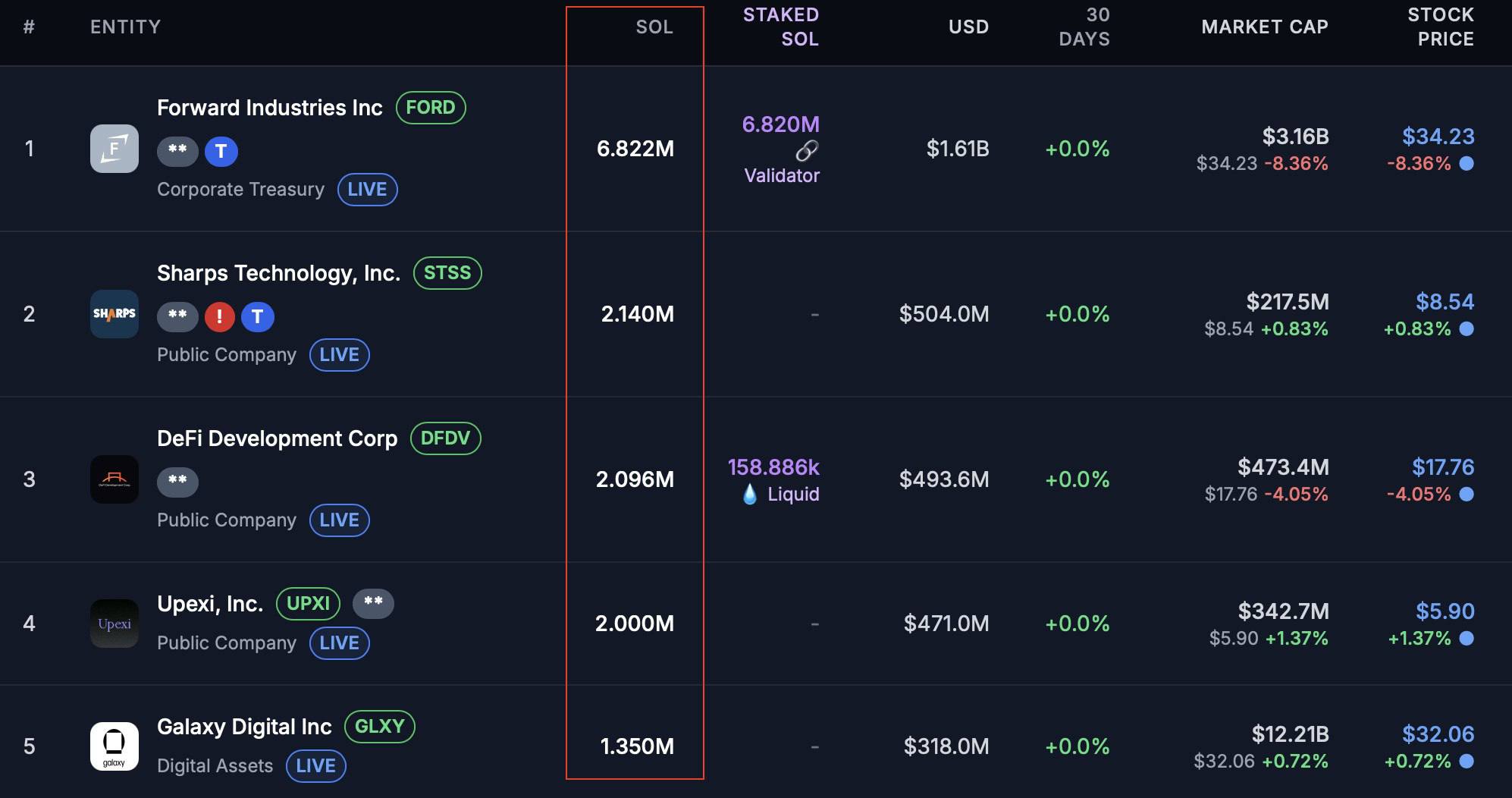1512x798 pixels.
Task: Open the FORD ticker tag
Action: point(431,108)
